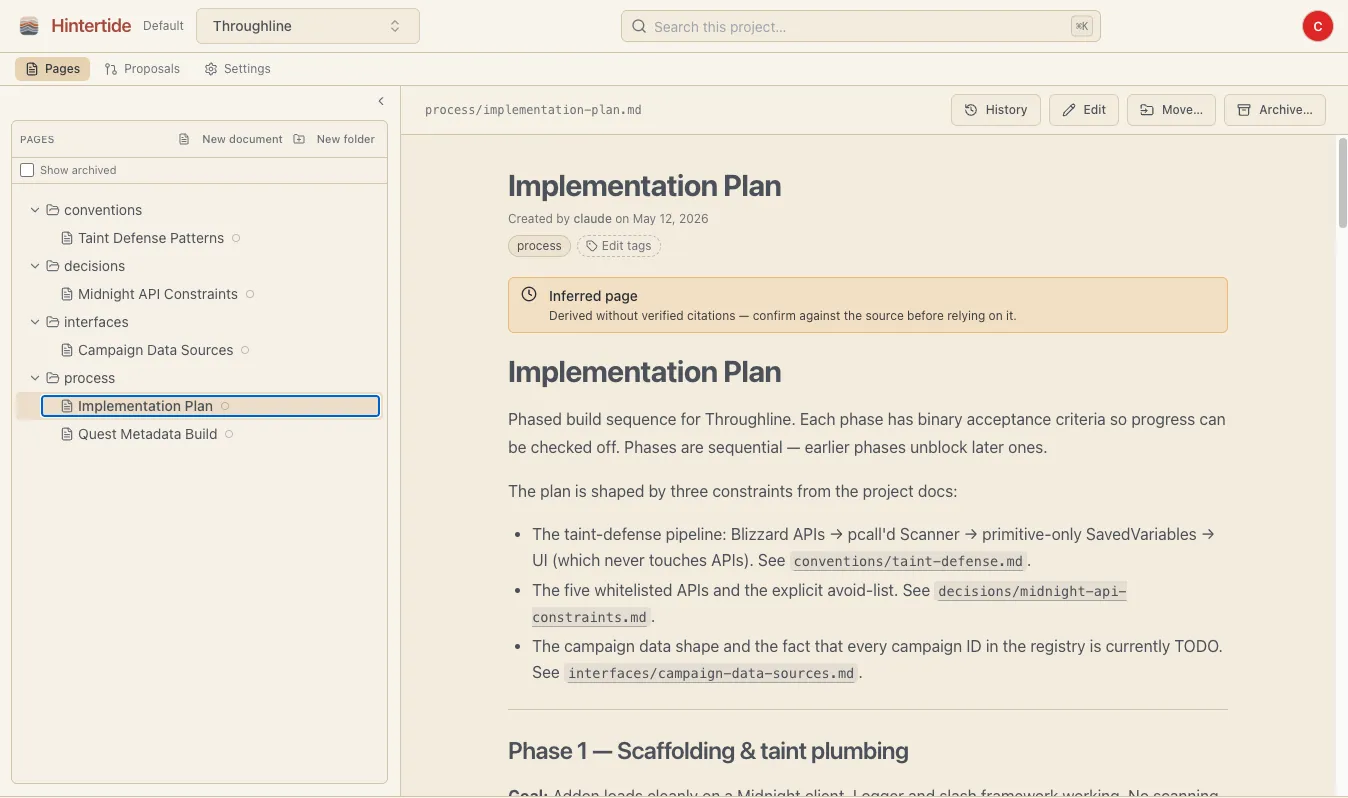
Task: Open the Settings tab
Action: click(238, 69)
